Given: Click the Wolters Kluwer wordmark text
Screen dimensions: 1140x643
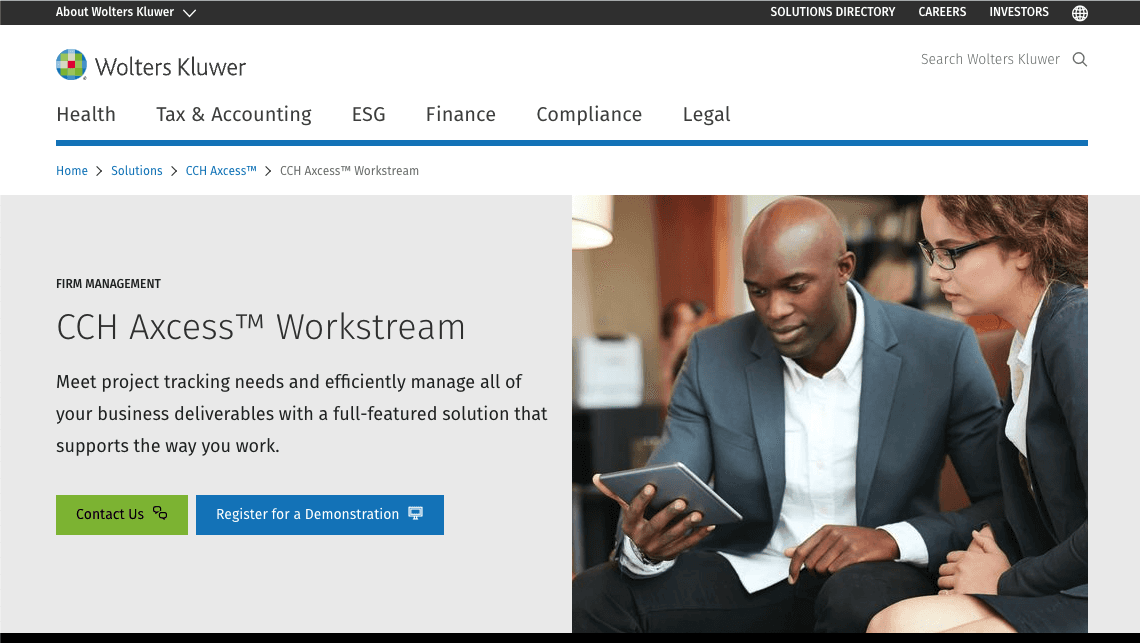Looking at the screenshot, I should pyautogui.click(x=170, y=67).
